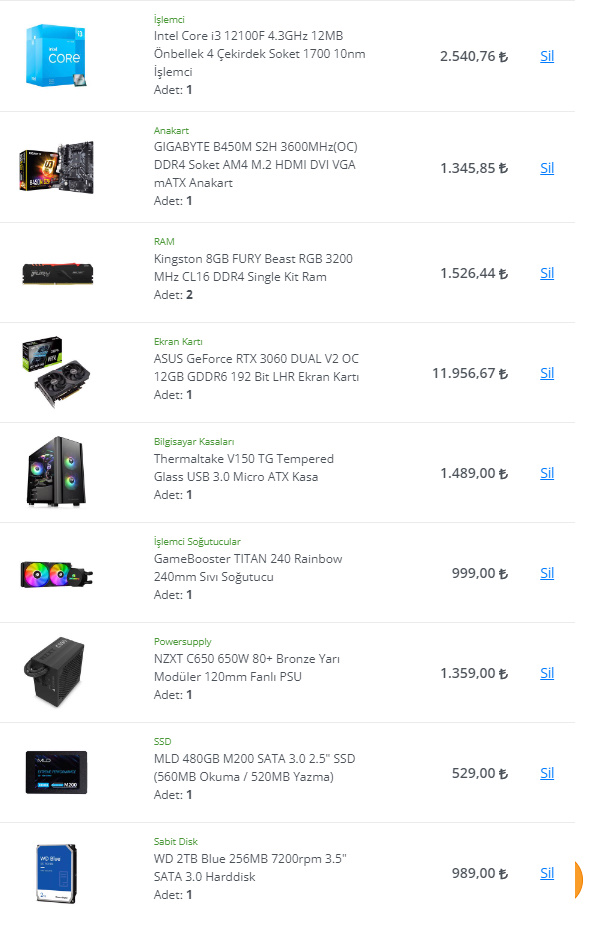Delete the NZXT power supply with Sil
596x929 pixels.
coord(547,673)
